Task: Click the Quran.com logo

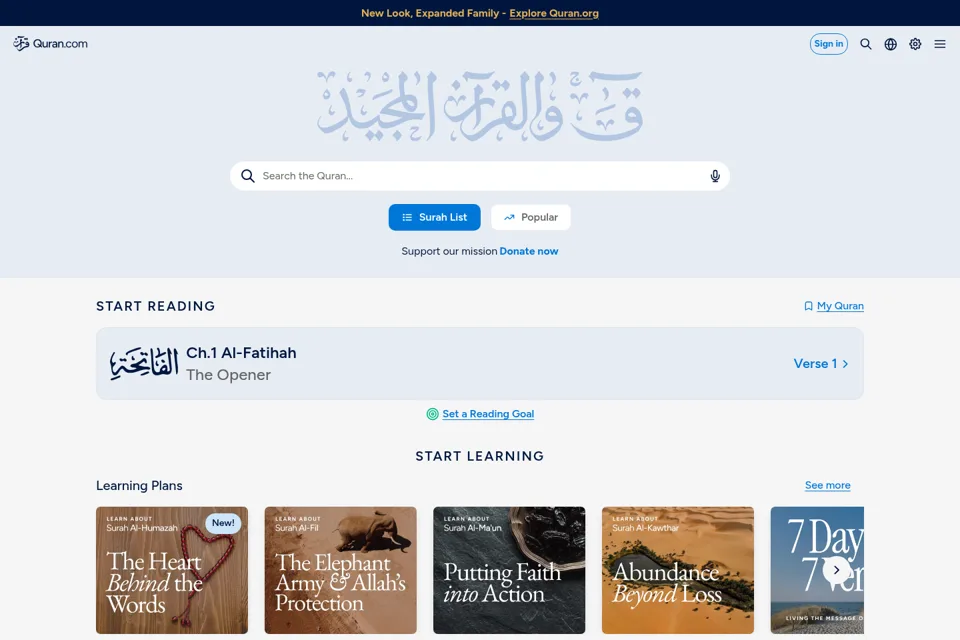Action: point(50,43)
